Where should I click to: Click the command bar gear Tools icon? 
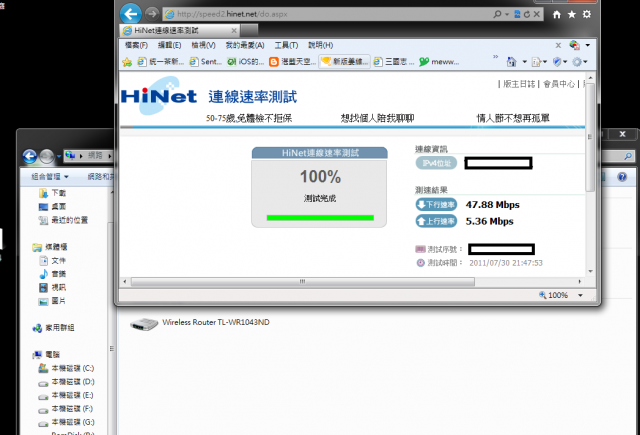click(577, 62)
